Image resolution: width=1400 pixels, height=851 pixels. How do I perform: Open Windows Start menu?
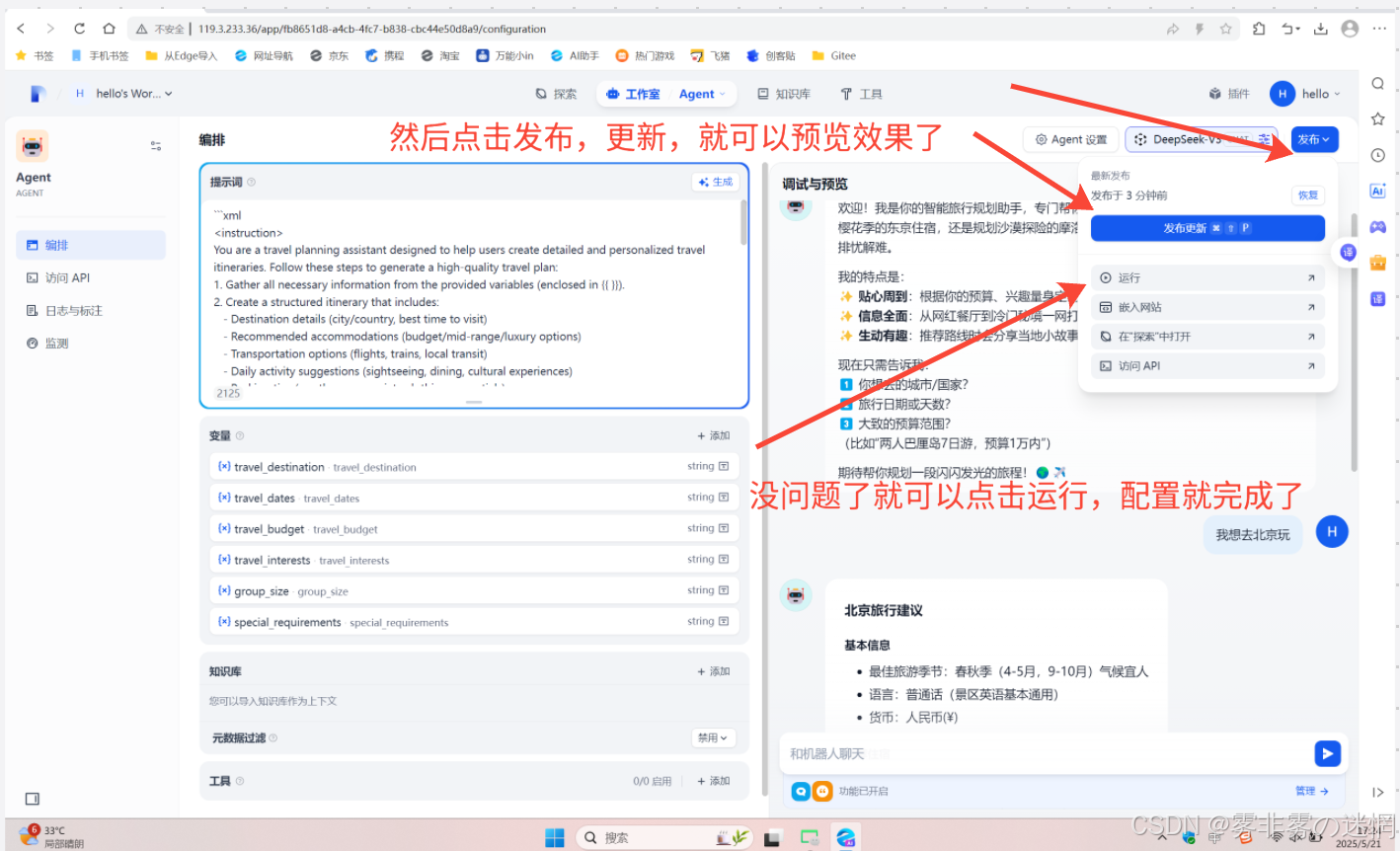[x=555, y=837]
